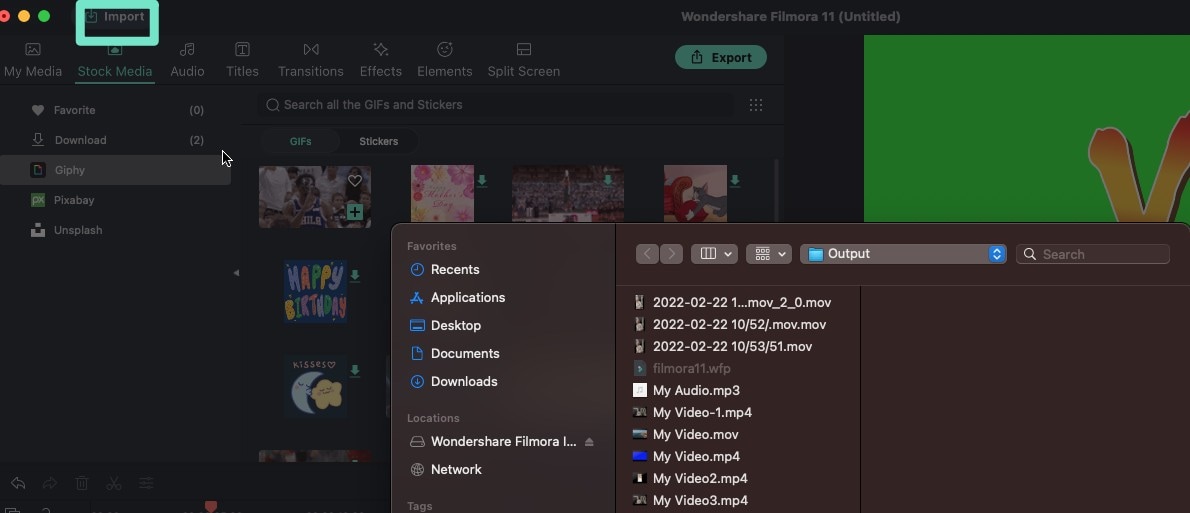
Task: Go forward in the file dialog
Action: (x=671, y=254)
